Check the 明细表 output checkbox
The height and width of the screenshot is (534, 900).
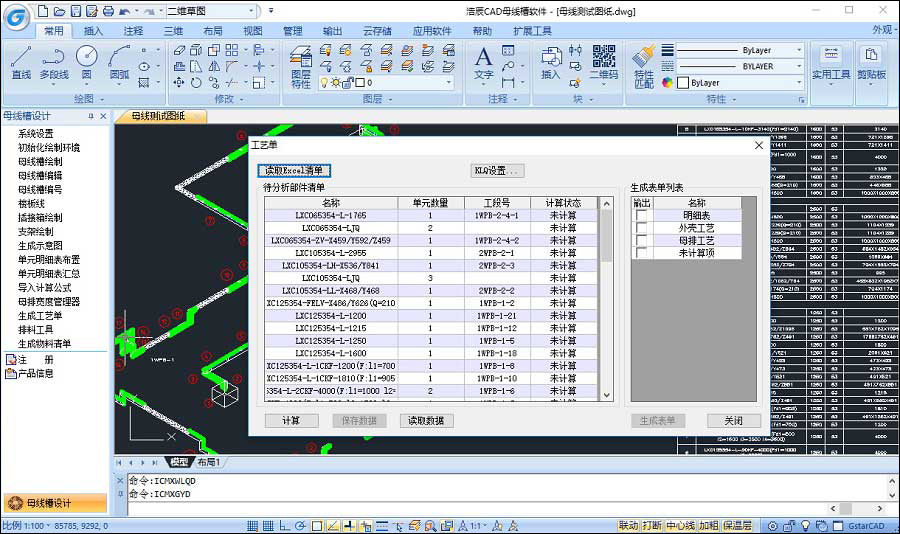[x=641, y=215]
